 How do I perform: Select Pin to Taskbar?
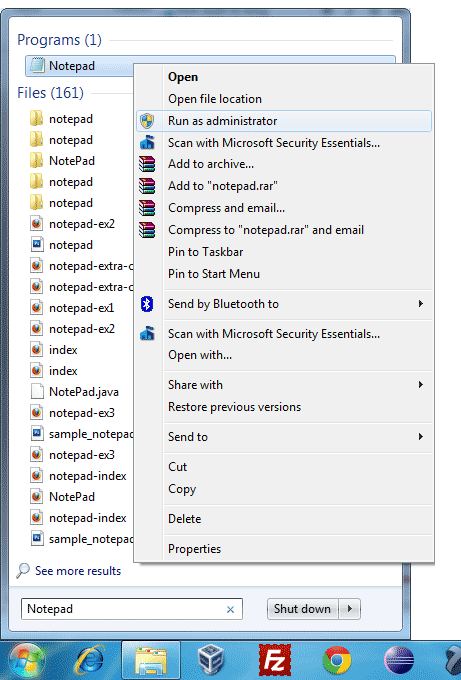[x=206, y=252]
